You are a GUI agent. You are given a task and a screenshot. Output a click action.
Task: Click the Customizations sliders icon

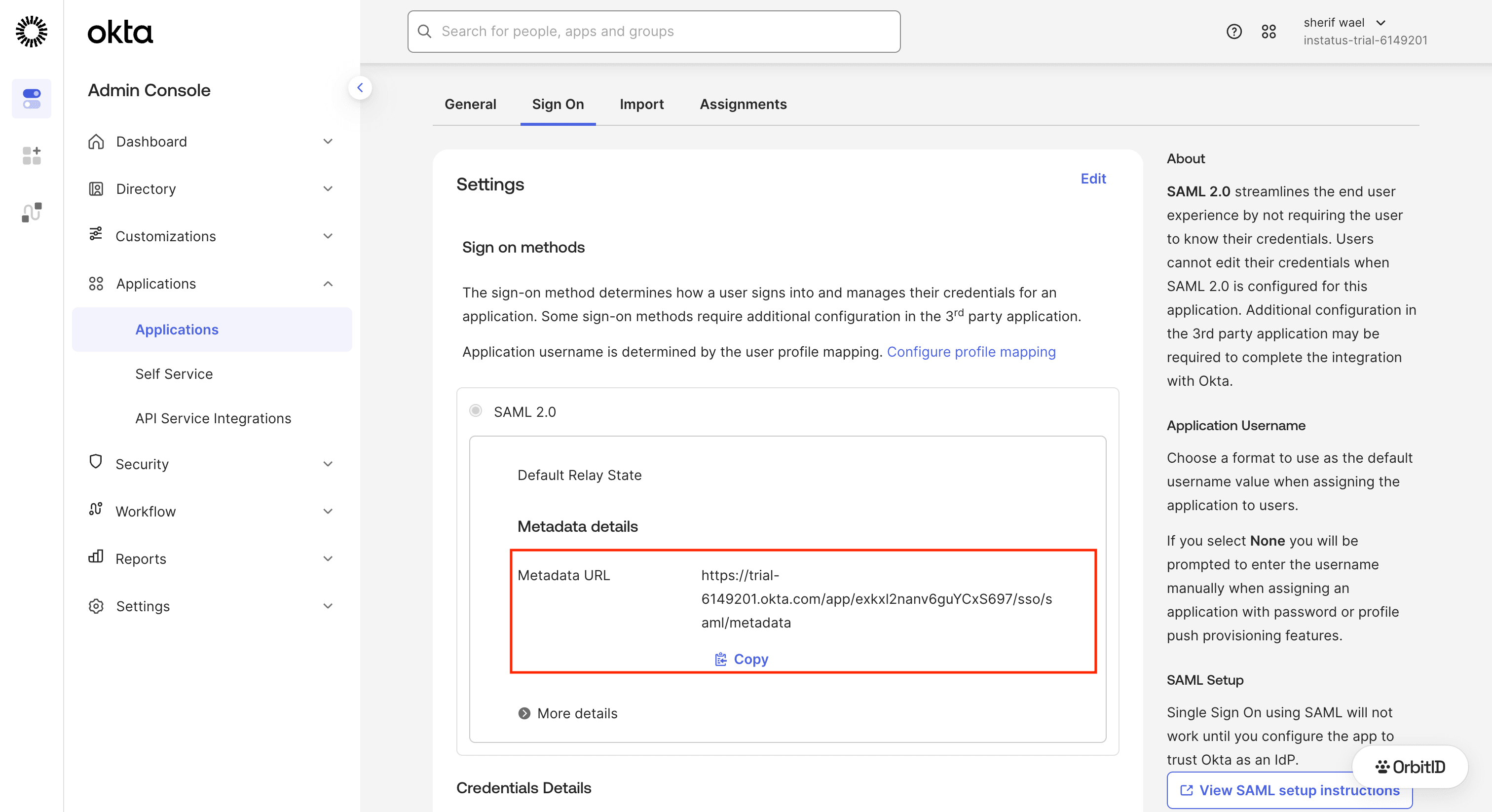click(96, 234)
